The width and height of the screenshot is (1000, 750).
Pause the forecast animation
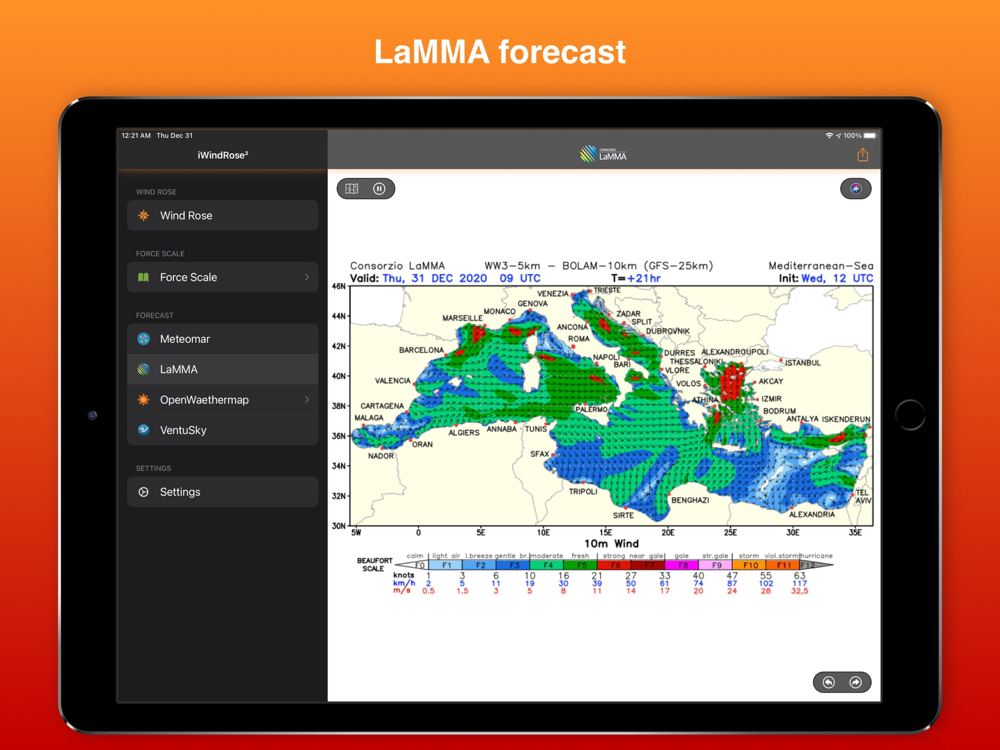coord(379,189)
